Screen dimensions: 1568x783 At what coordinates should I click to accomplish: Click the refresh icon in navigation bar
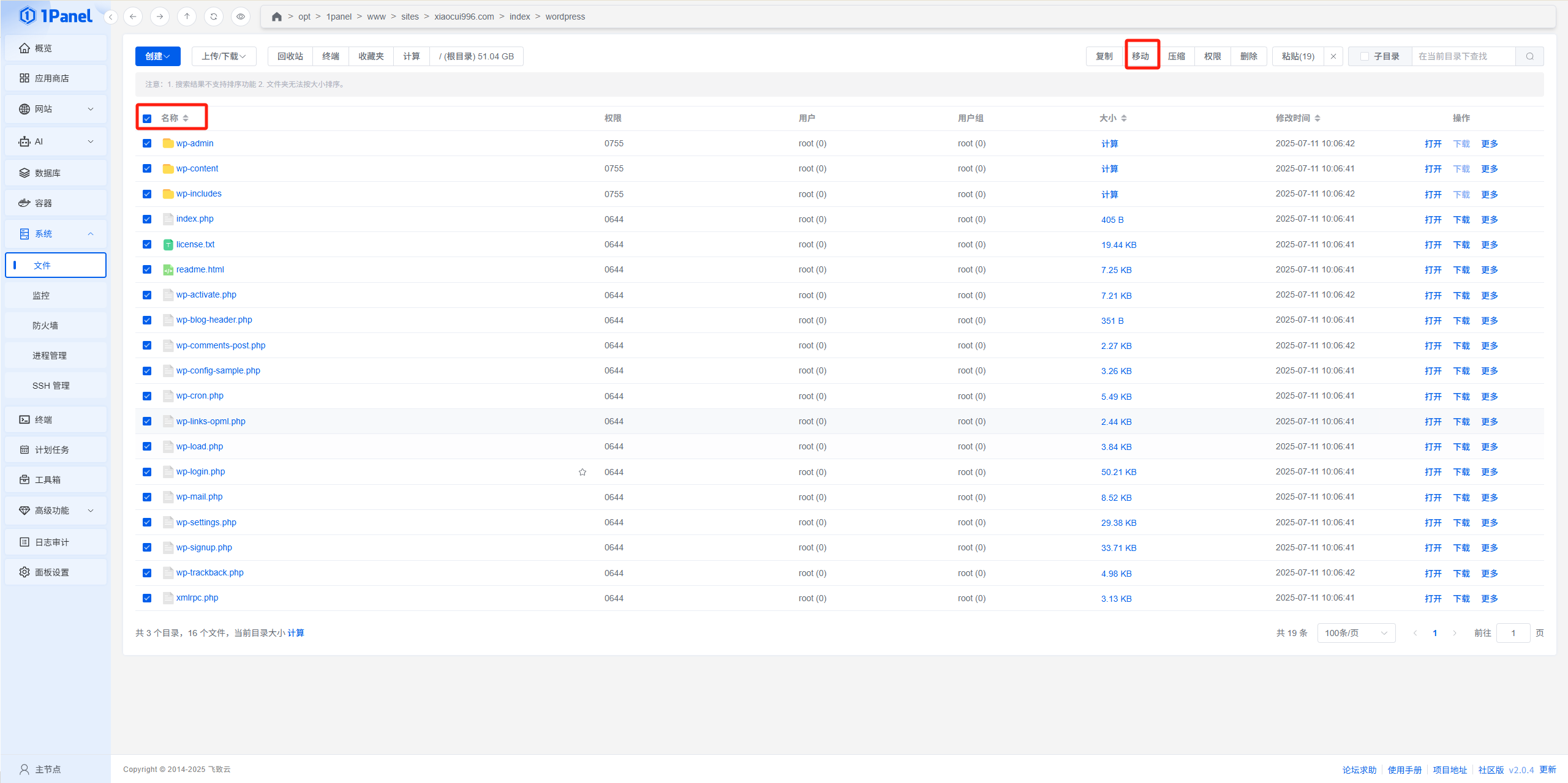pyautogui.click(x=214, y=17)
